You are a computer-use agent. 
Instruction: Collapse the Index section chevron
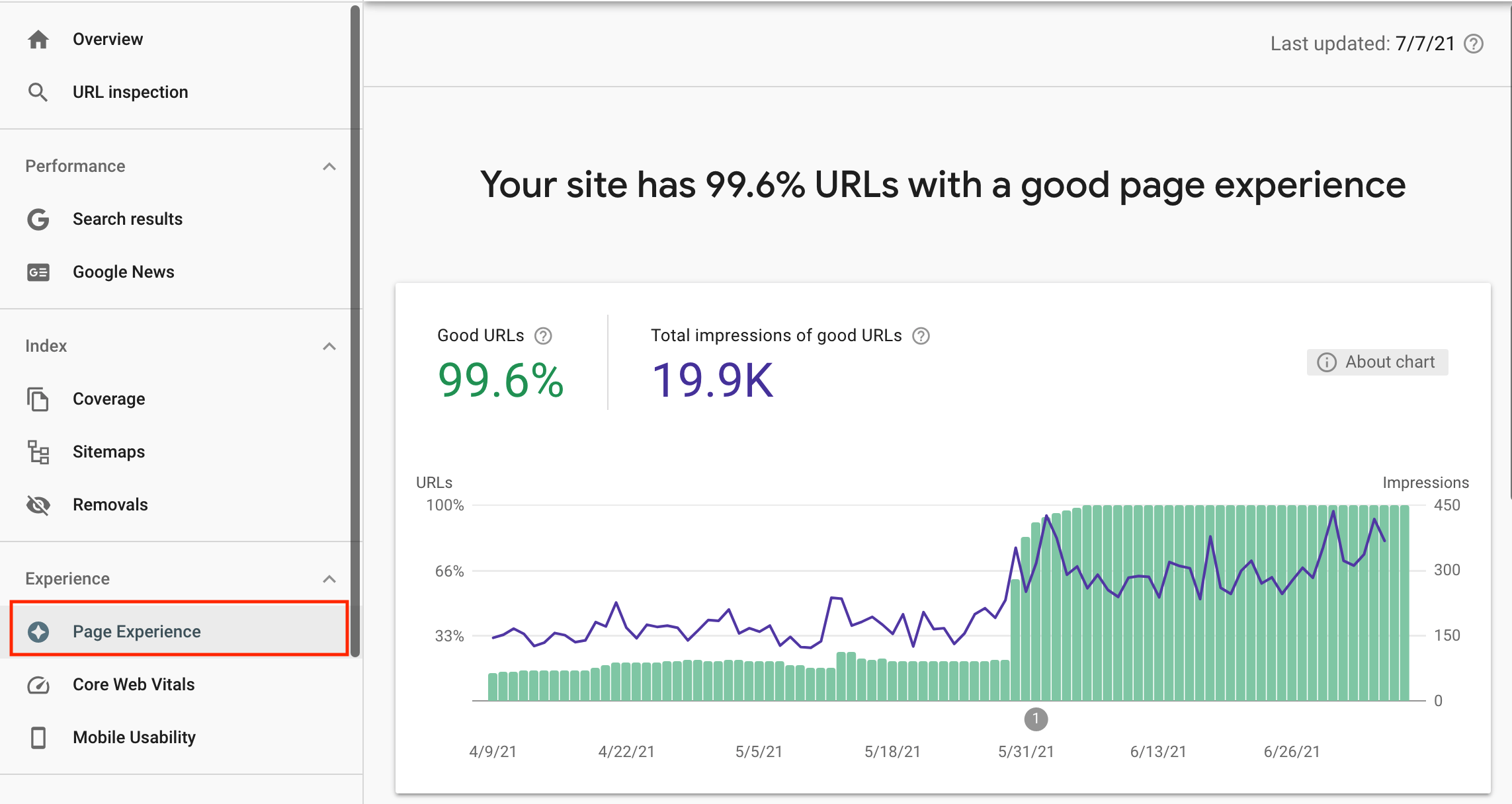coord(329,346)
